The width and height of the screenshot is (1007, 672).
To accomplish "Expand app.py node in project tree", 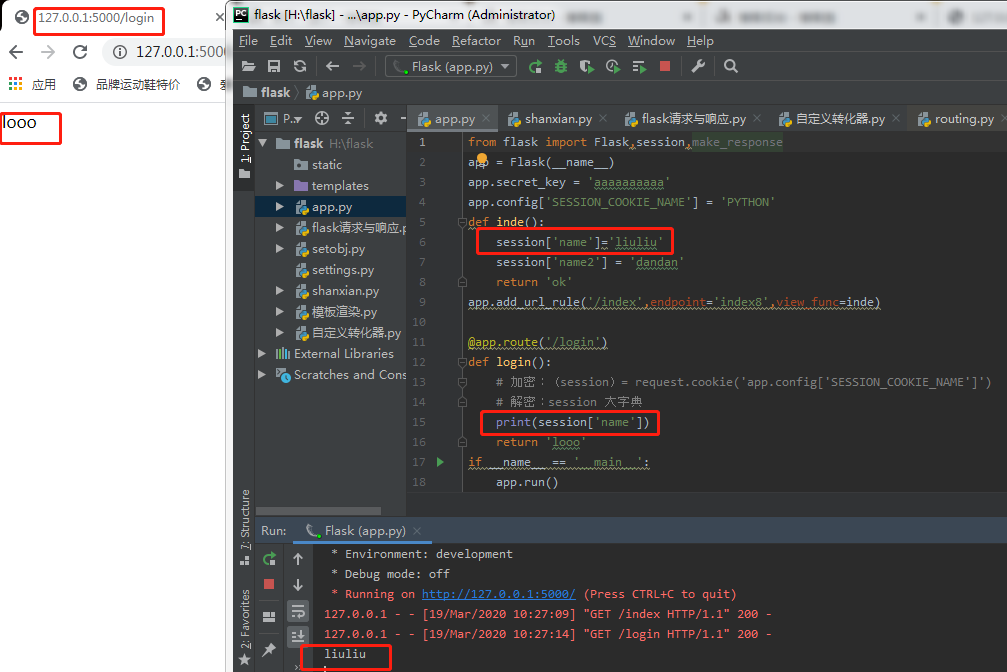I will [280, 207].
